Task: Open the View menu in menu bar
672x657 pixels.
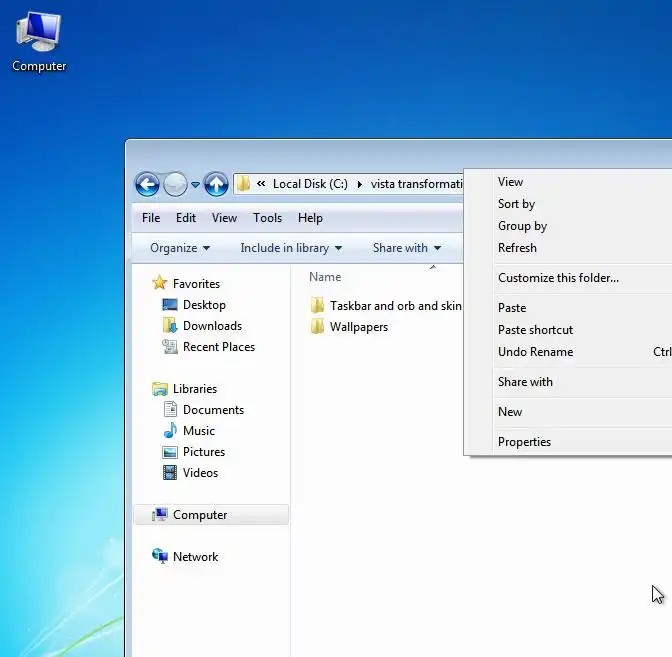Action: [x=224, y=218]
